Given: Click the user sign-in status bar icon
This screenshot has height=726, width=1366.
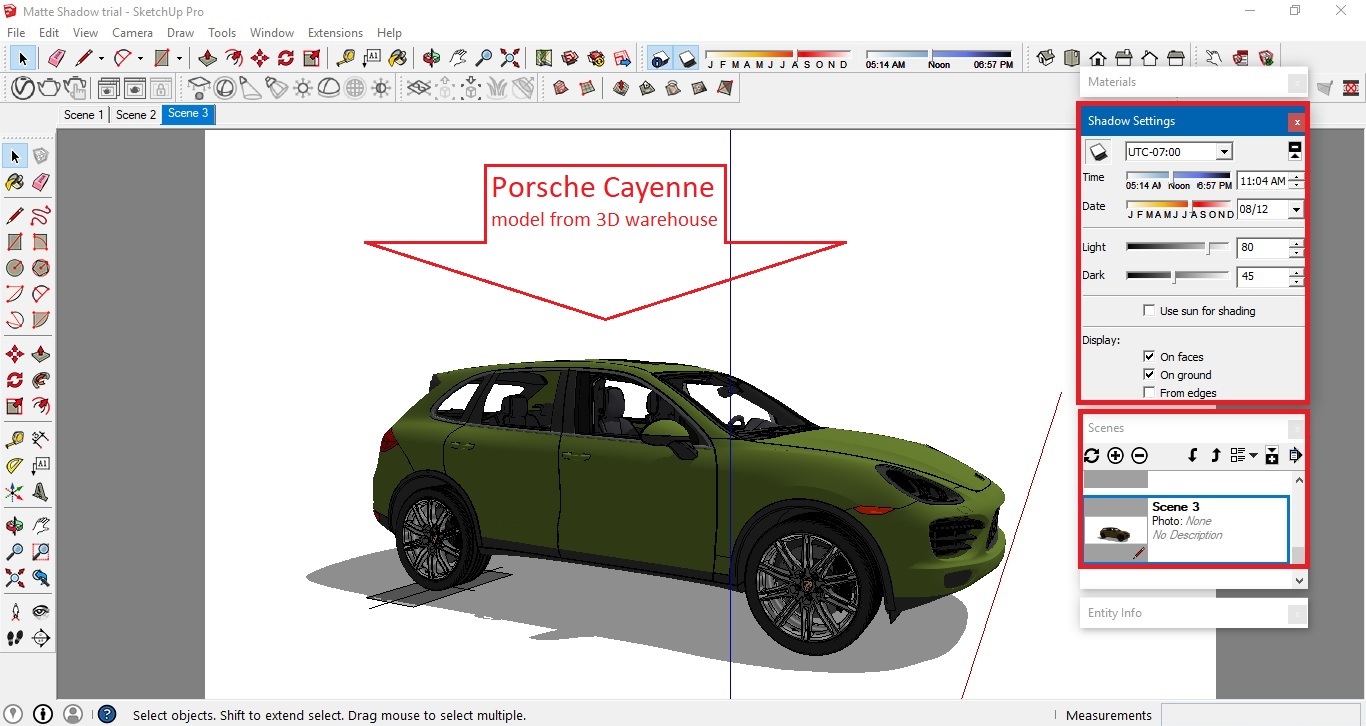Looking at the screenshot, I should 73,714.
